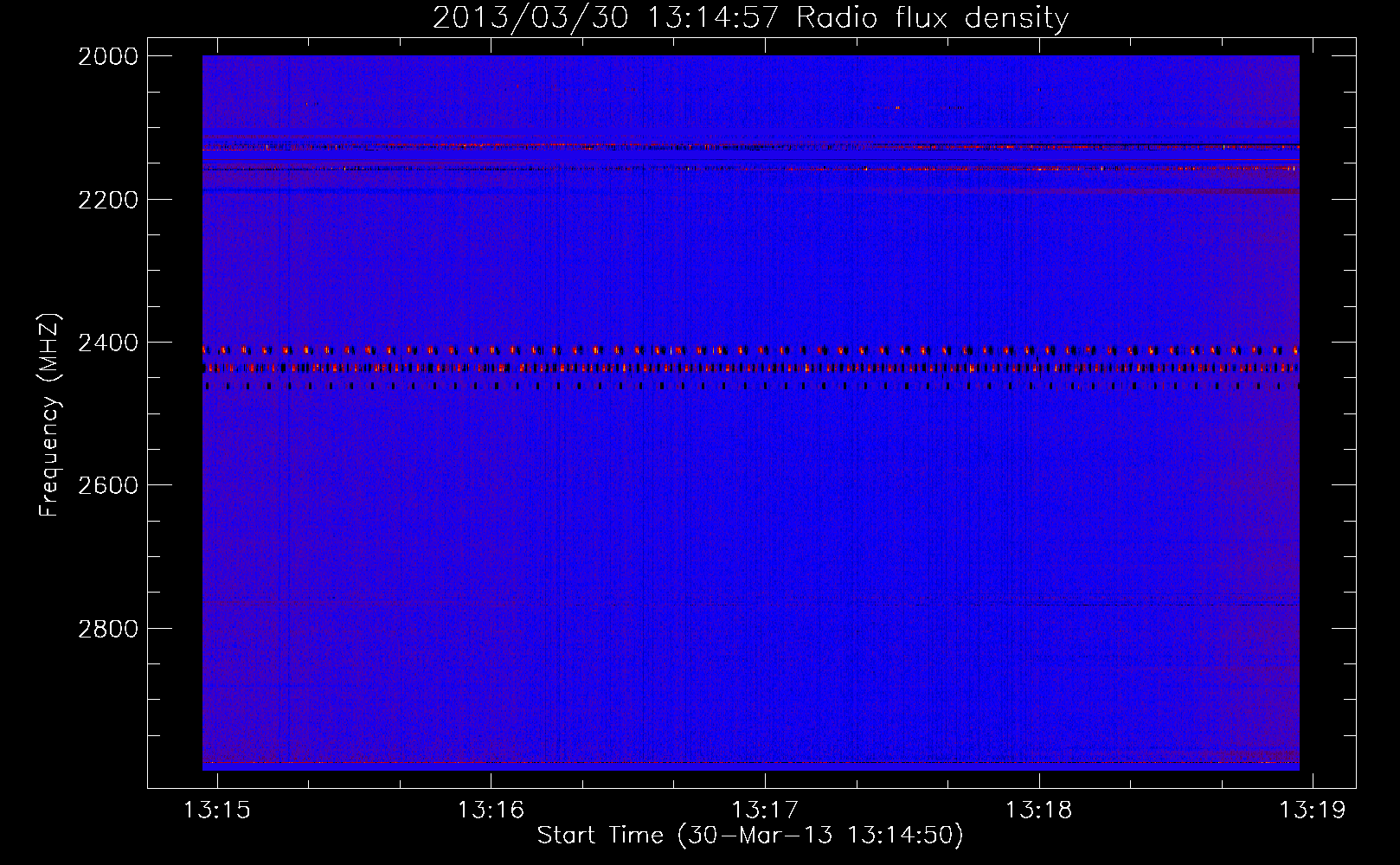Click the dotted red band near 2410 MHz
Image resolution: width=1400 pixels, height=865 pixels.
749,350
